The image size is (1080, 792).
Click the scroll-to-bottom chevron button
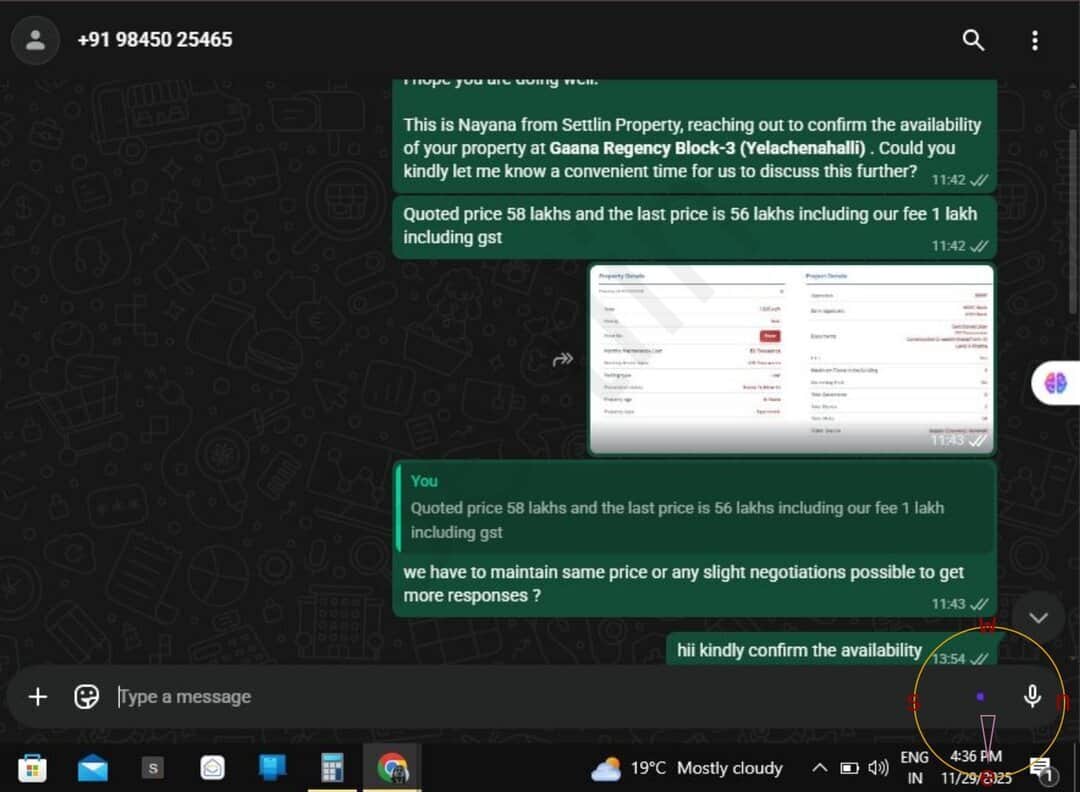[1038, 618]
